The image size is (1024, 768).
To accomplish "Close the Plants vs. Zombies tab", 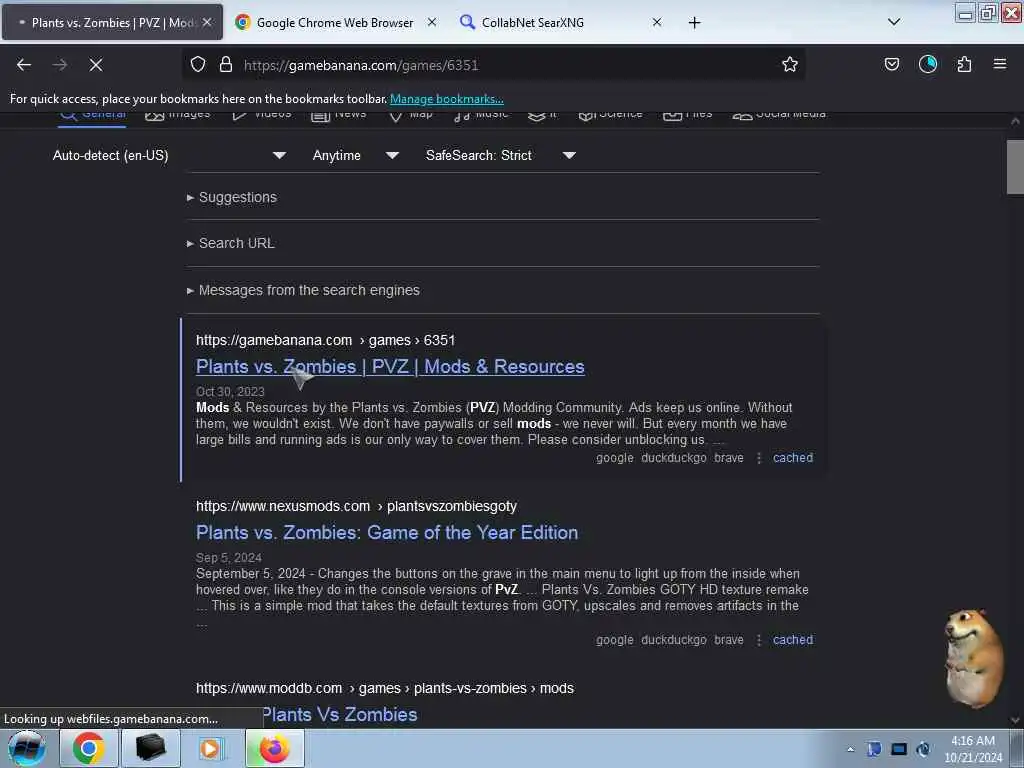I will (x=207, y=22).
